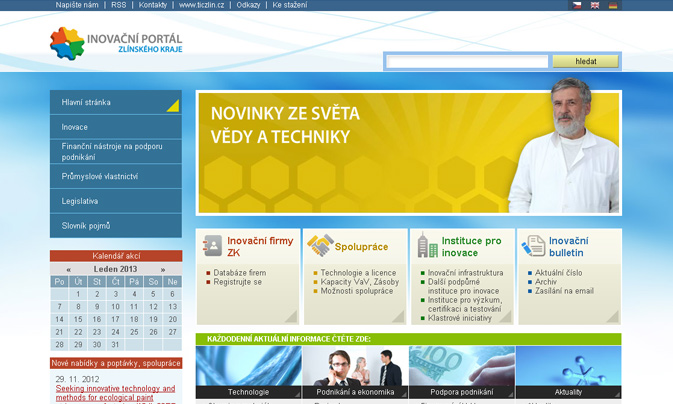The image size is (673, 404).
Task: Switch language to Czech flag
Action: [576, 5]
